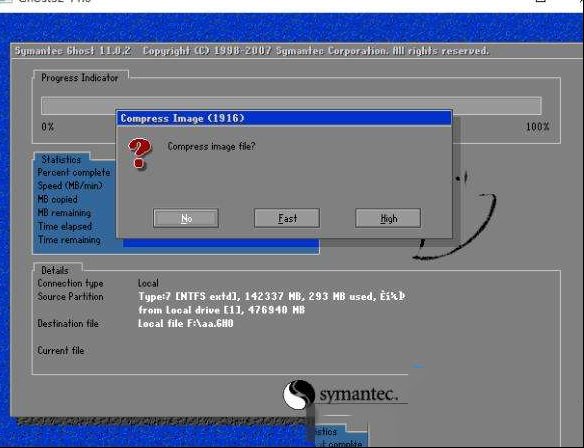This screenshot has width=584, height=448.
Task: Click the 'Local file F:\aa.GHO' value
Action: point(185,323)
